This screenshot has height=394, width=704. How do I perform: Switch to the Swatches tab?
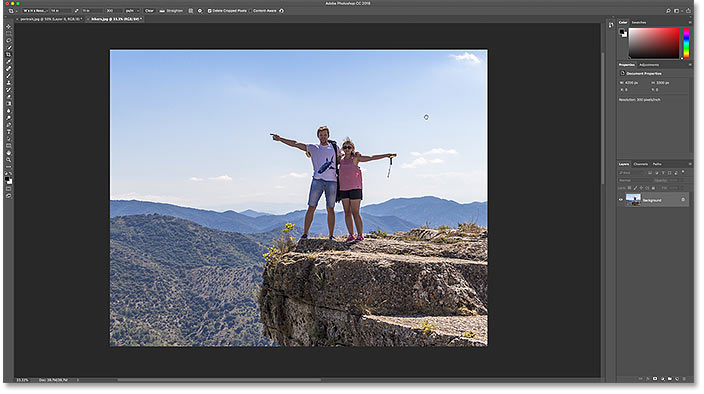638,22
